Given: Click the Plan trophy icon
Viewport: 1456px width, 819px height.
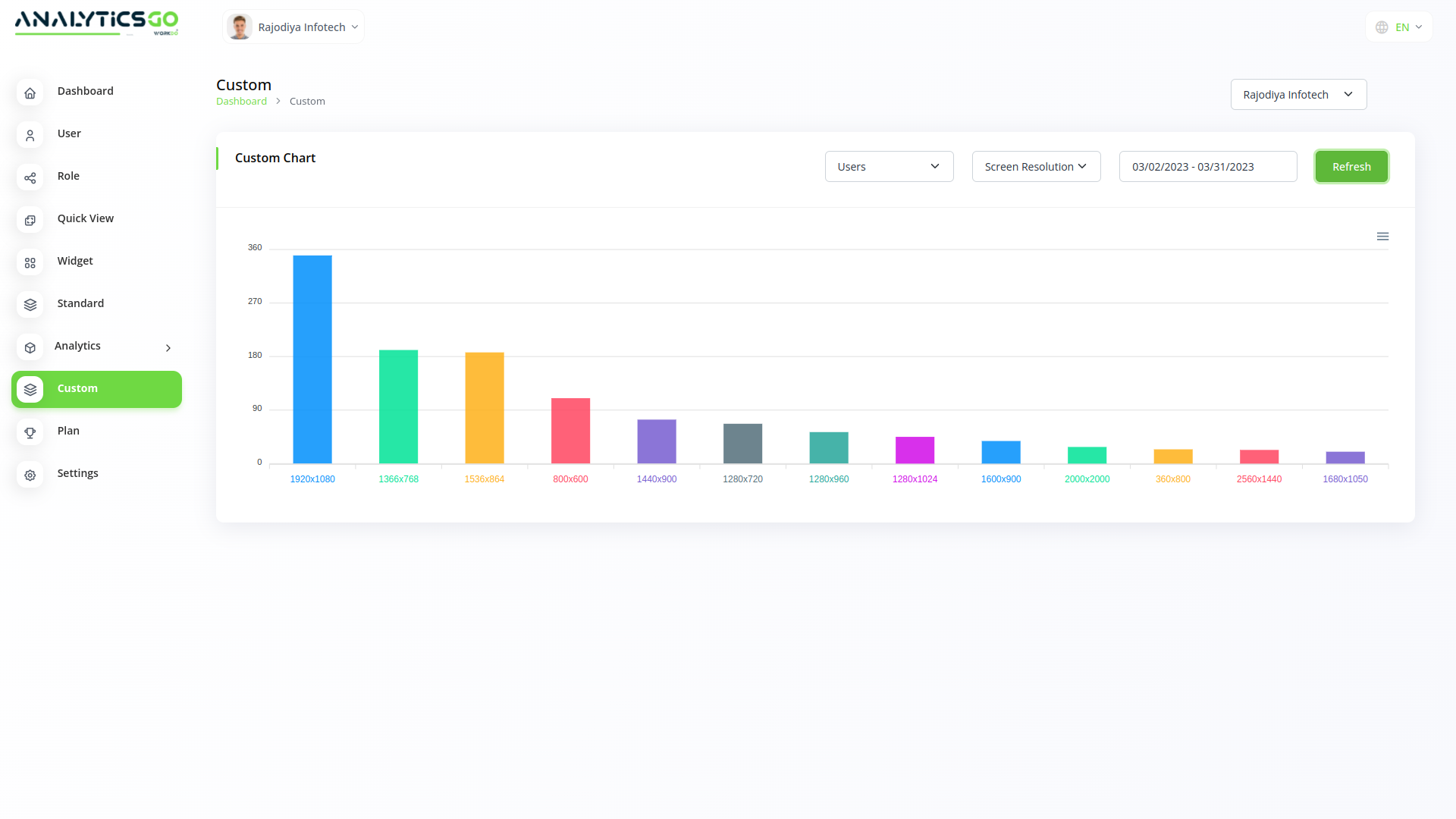Looking at the screenshot, I should 30,432.
